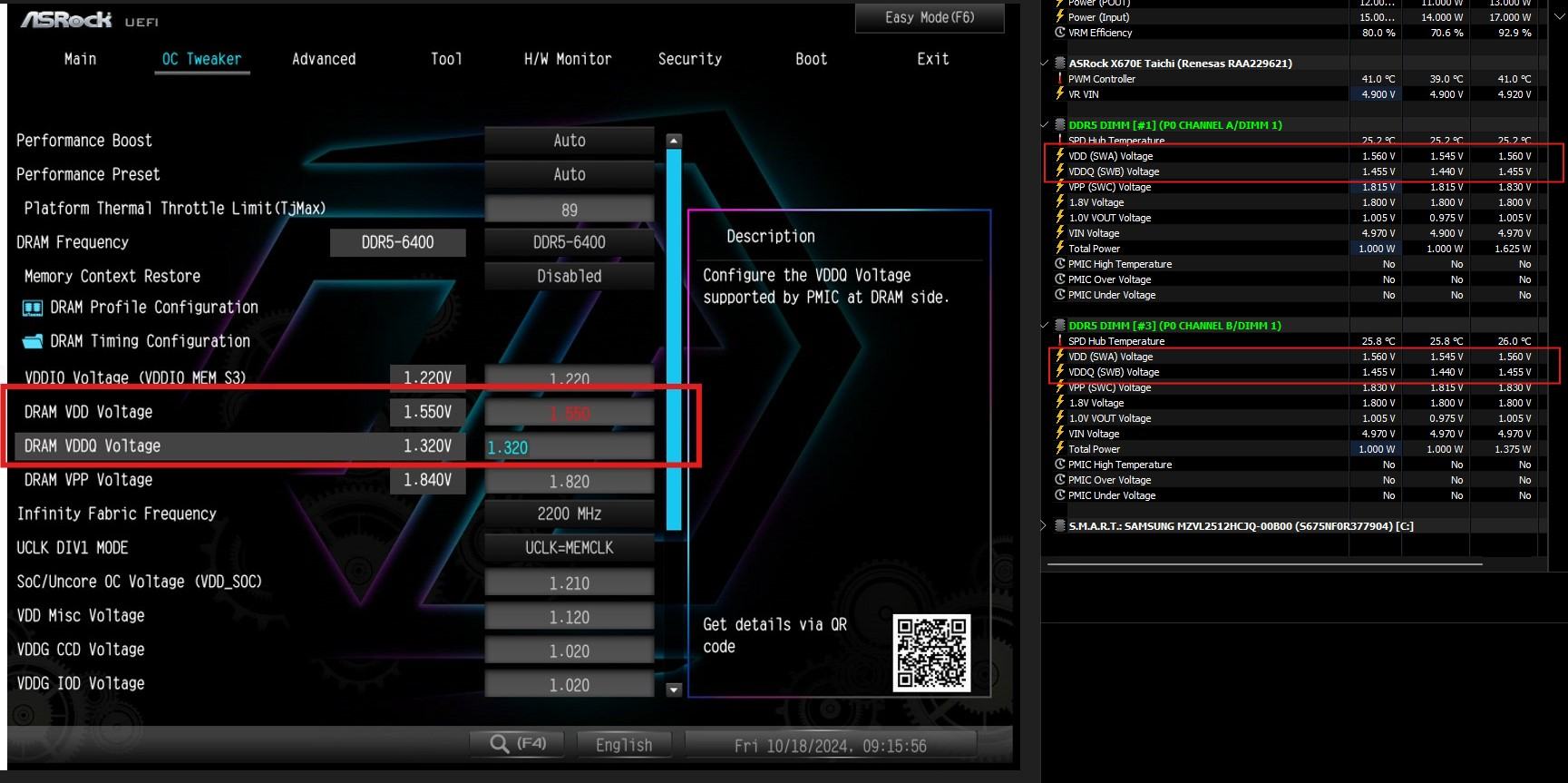
Task: Collapse the DDR5 DIMM [#1] sensor group
Action: click(x=1045, y=125)
